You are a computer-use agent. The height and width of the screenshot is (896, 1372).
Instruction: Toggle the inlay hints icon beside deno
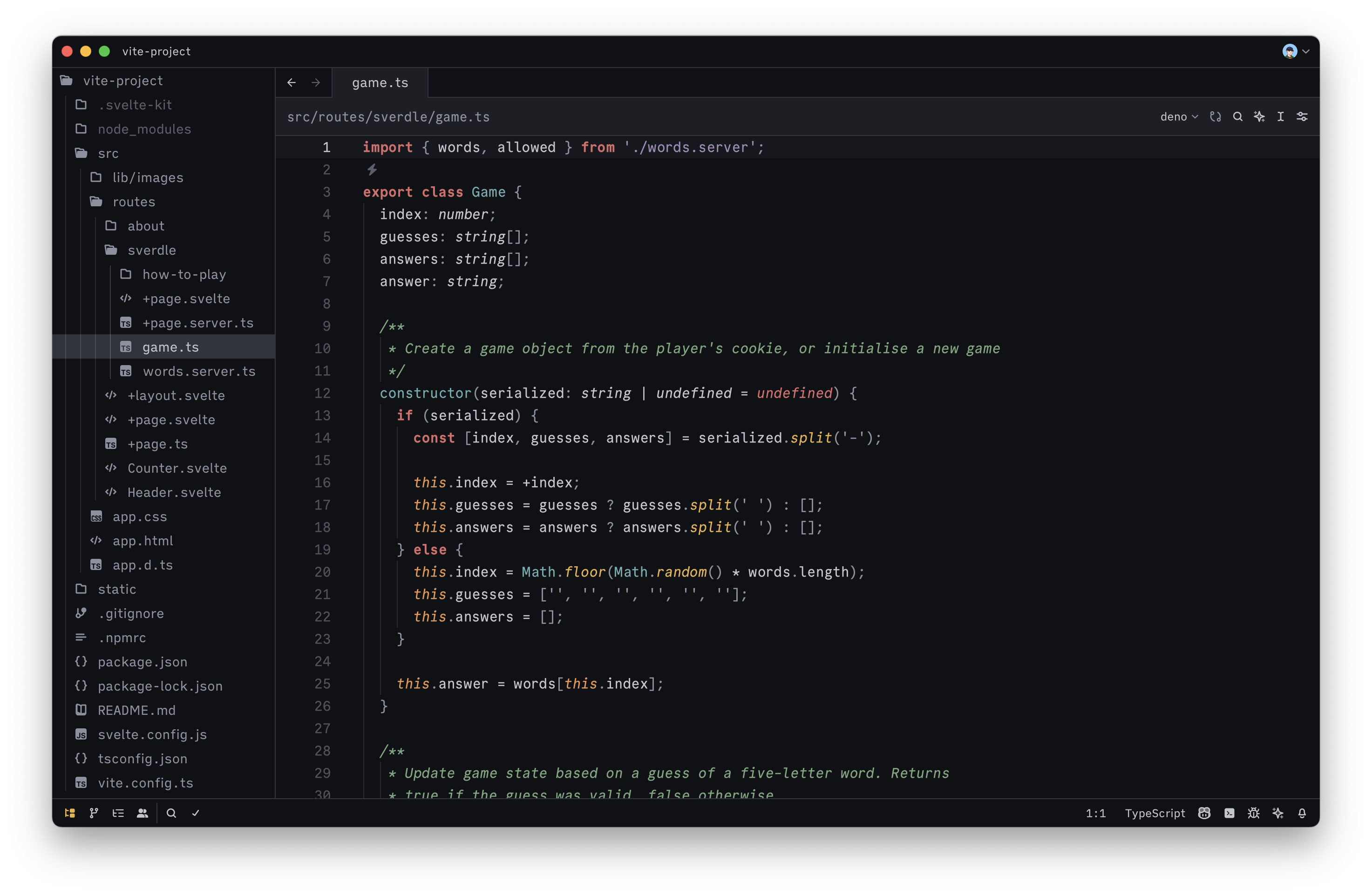point(1215,116)
